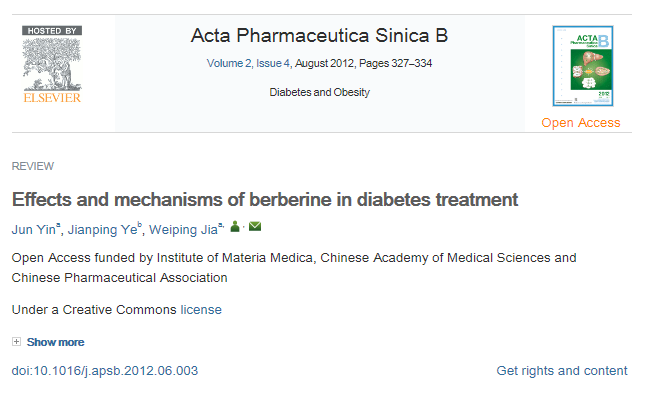Click the plus icon beside Show more
Viewport: 653px width, 404px height.
point(16,342)
